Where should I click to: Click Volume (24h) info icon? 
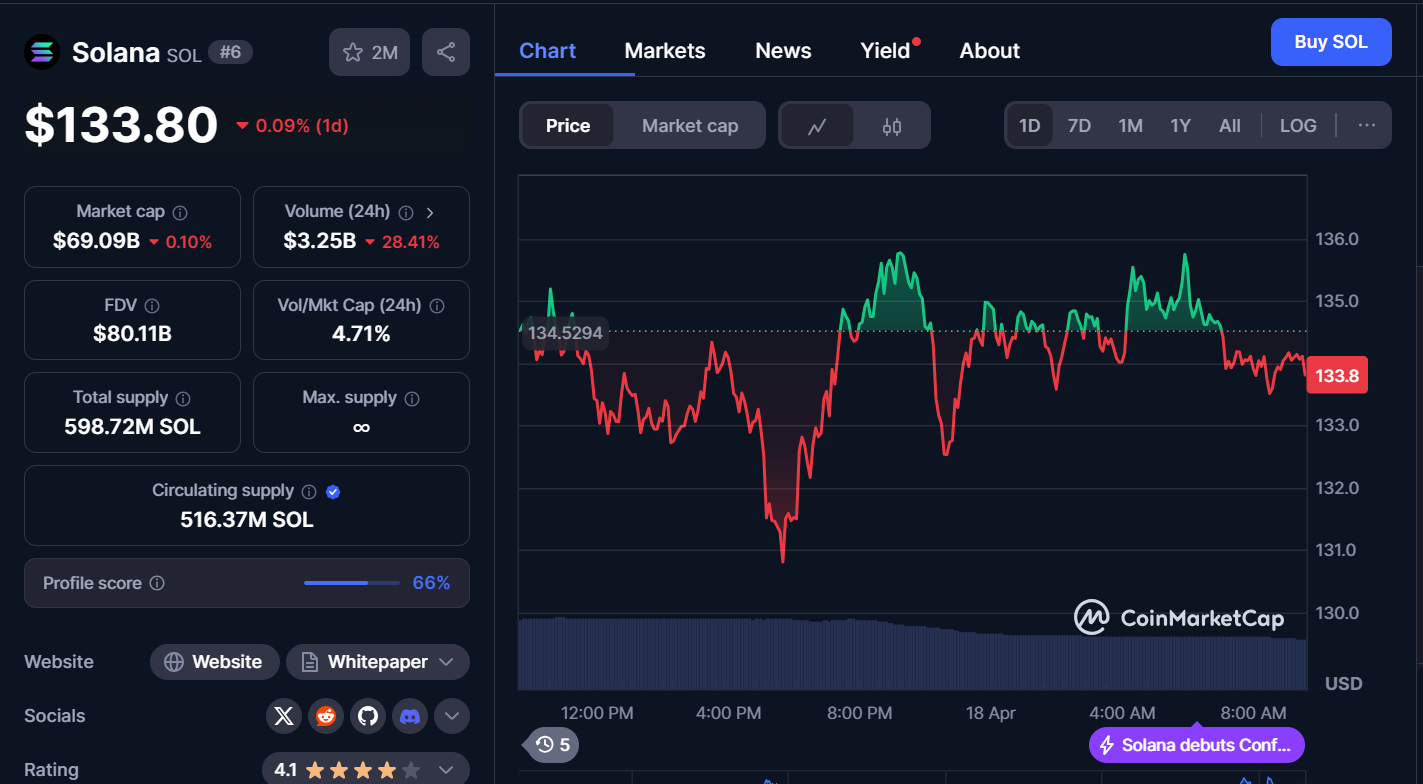pos(406,212)
